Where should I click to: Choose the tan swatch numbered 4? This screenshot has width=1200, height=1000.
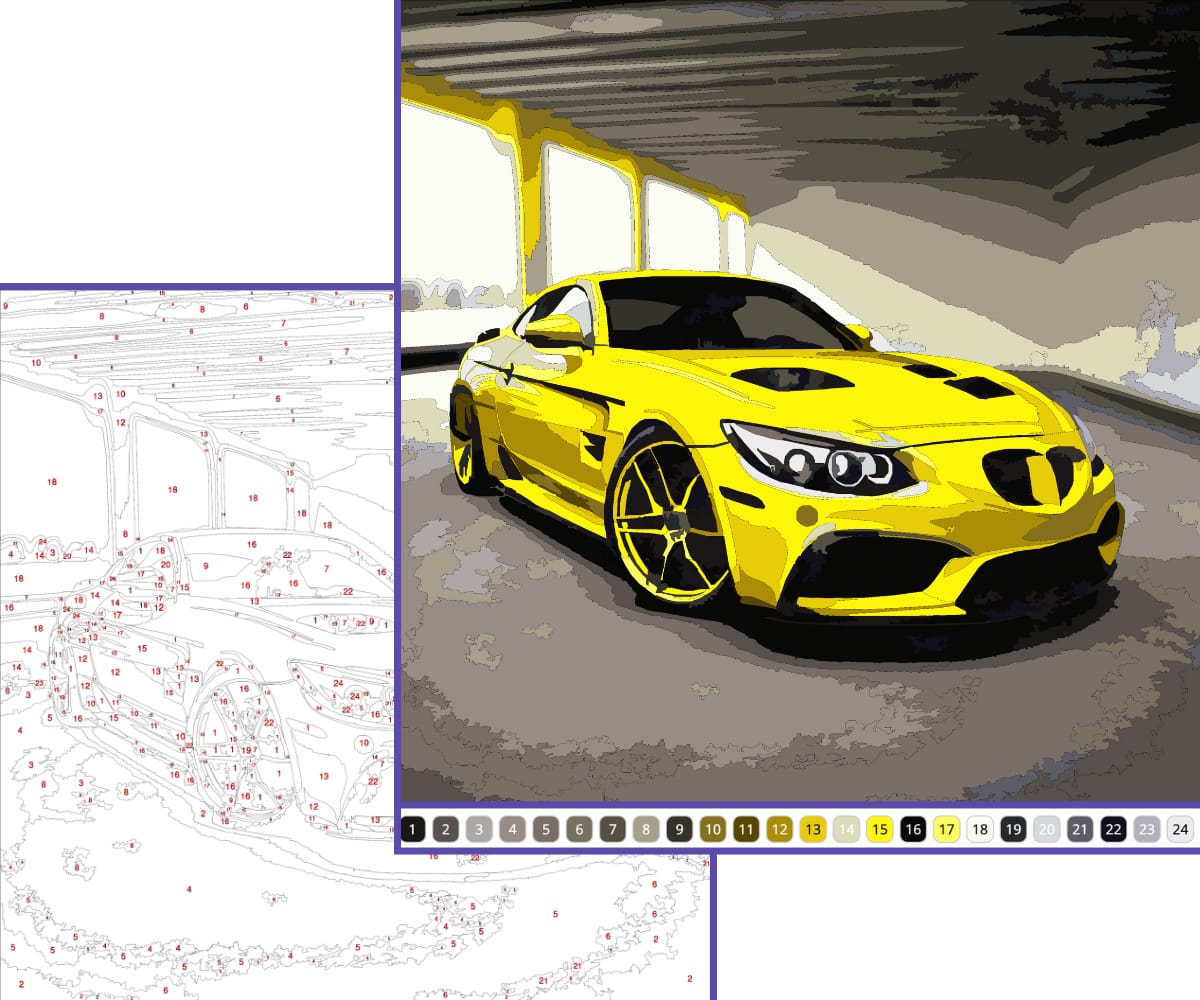(x=514, y=830)
